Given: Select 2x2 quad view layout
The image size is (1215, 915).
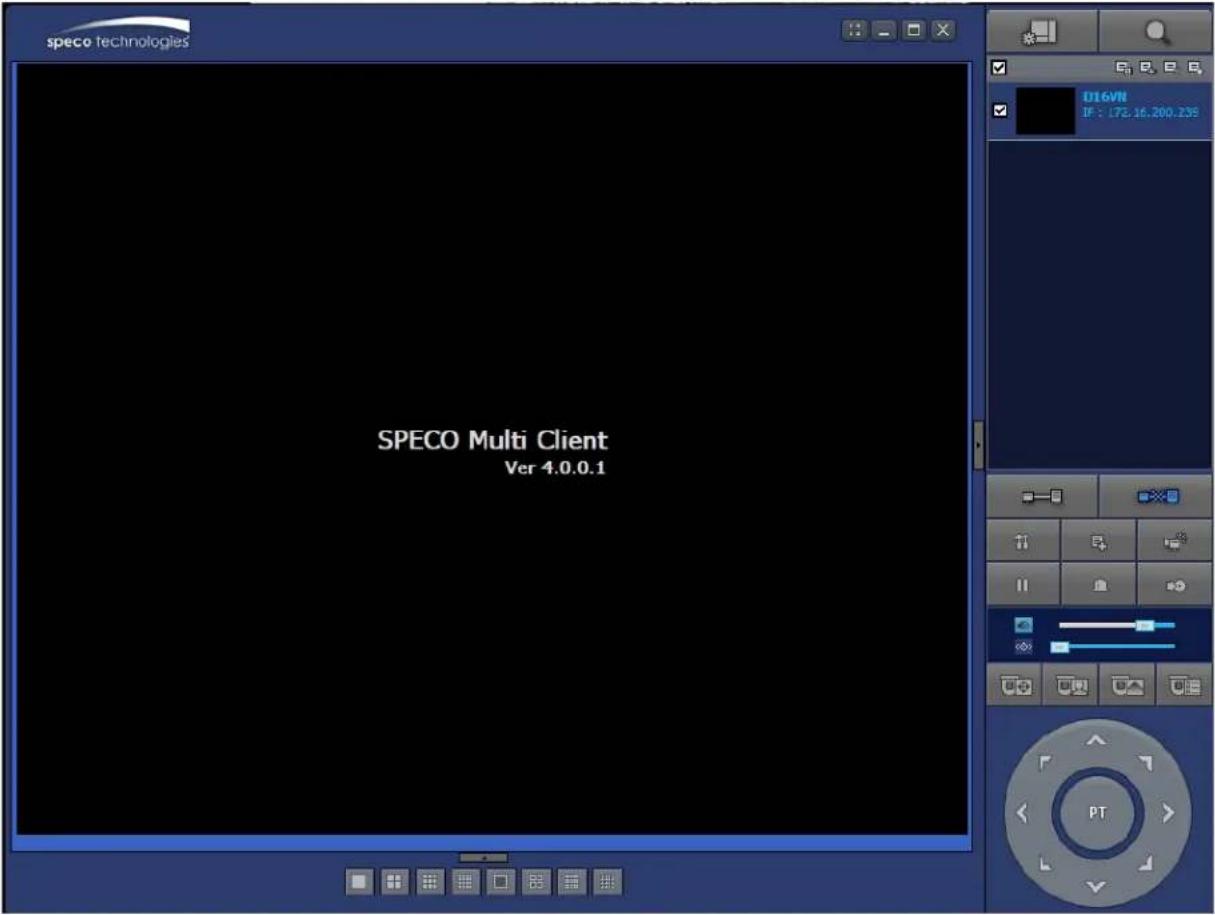Looking at the screenshot, I should click(x=395, y=881).
